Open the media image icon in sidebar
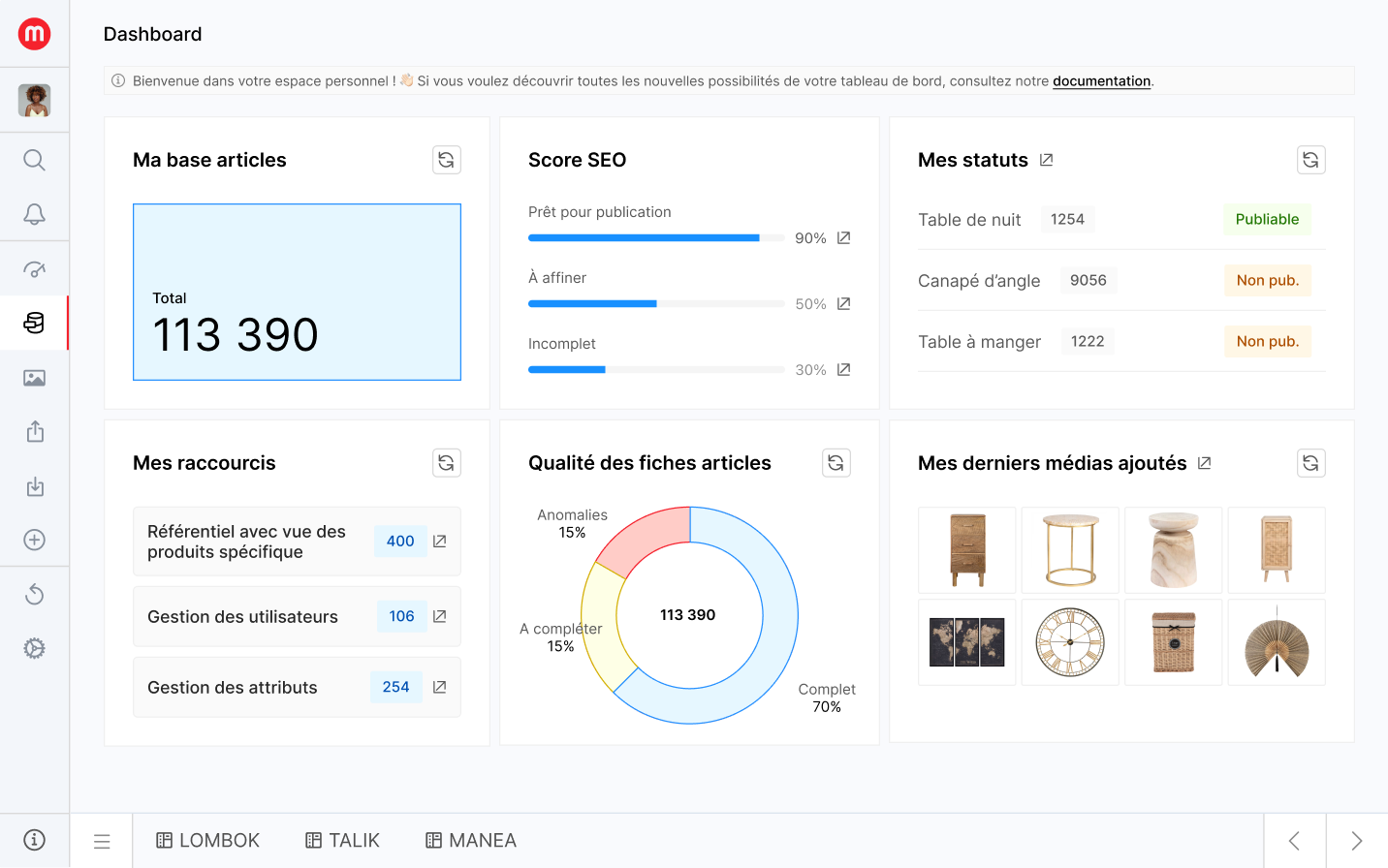This screenshot has width=1388, height=868. (34, 378)
